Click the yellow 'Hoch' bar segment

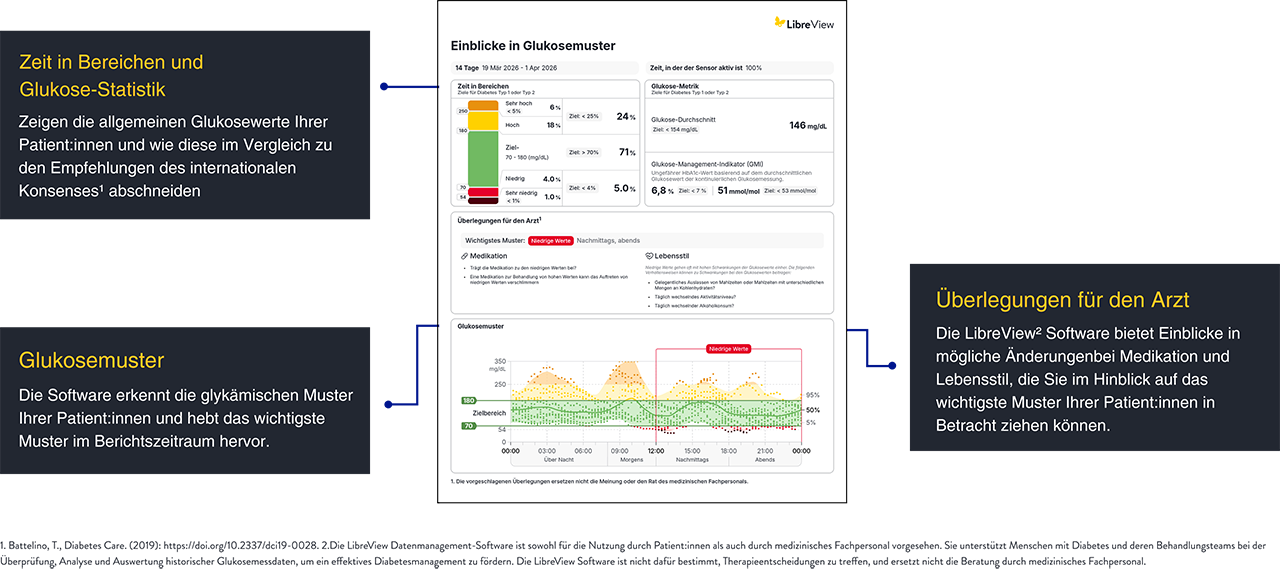(x=484, y=122)
